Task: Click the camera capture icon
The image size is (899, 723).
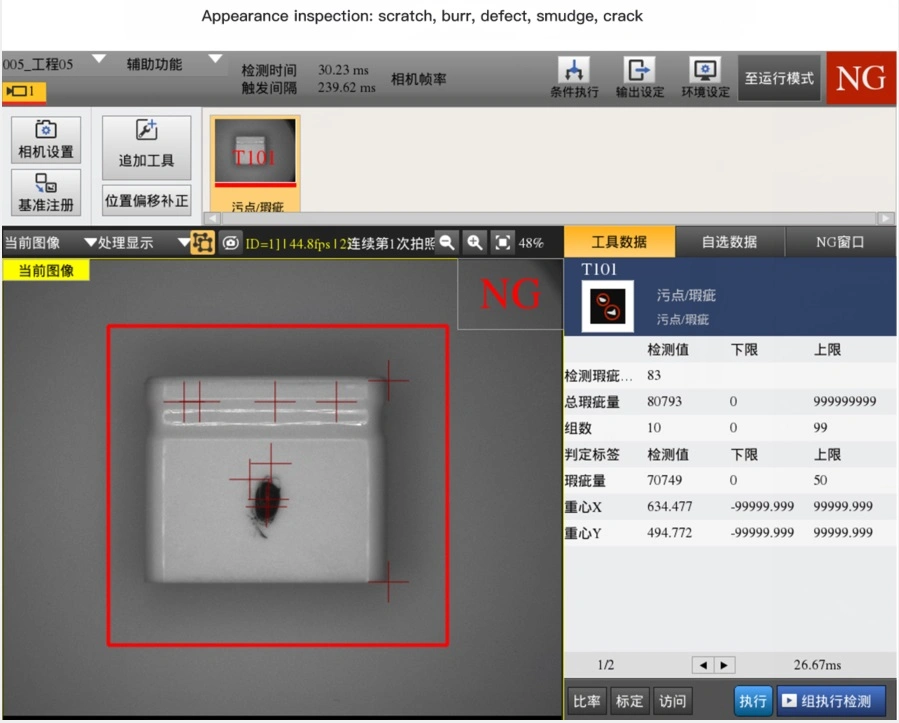Action: pyautogui.click(x=230, y=243)
